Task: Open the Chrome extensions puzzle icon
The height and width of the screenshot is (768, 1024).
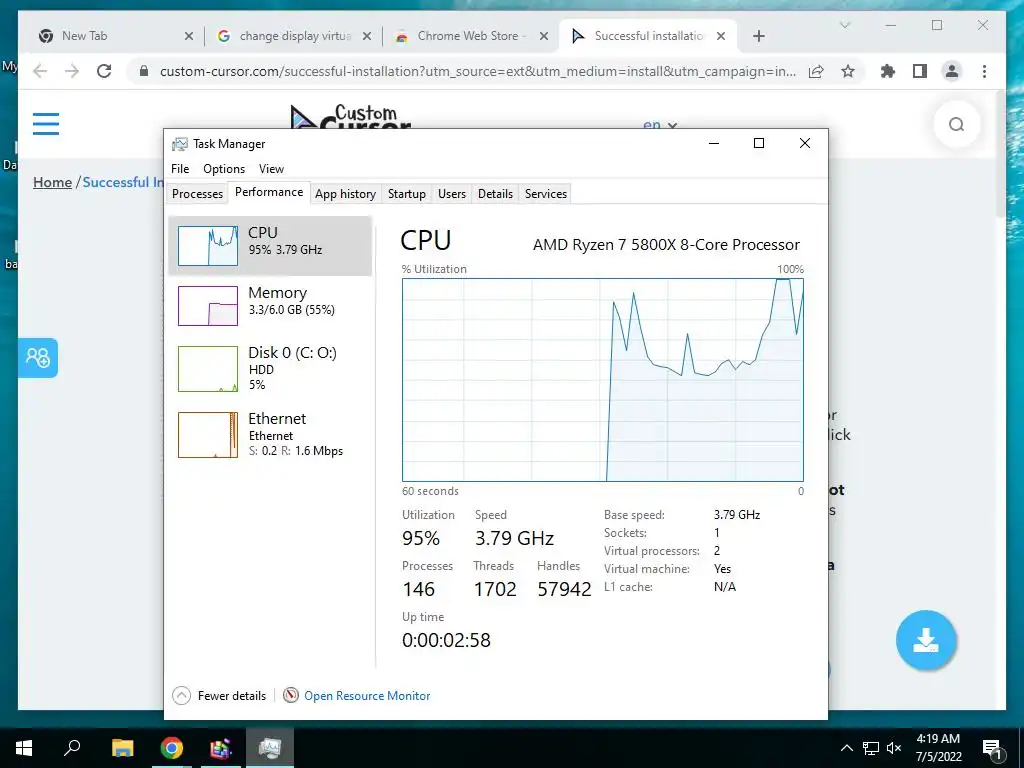Action: (888, 71)
